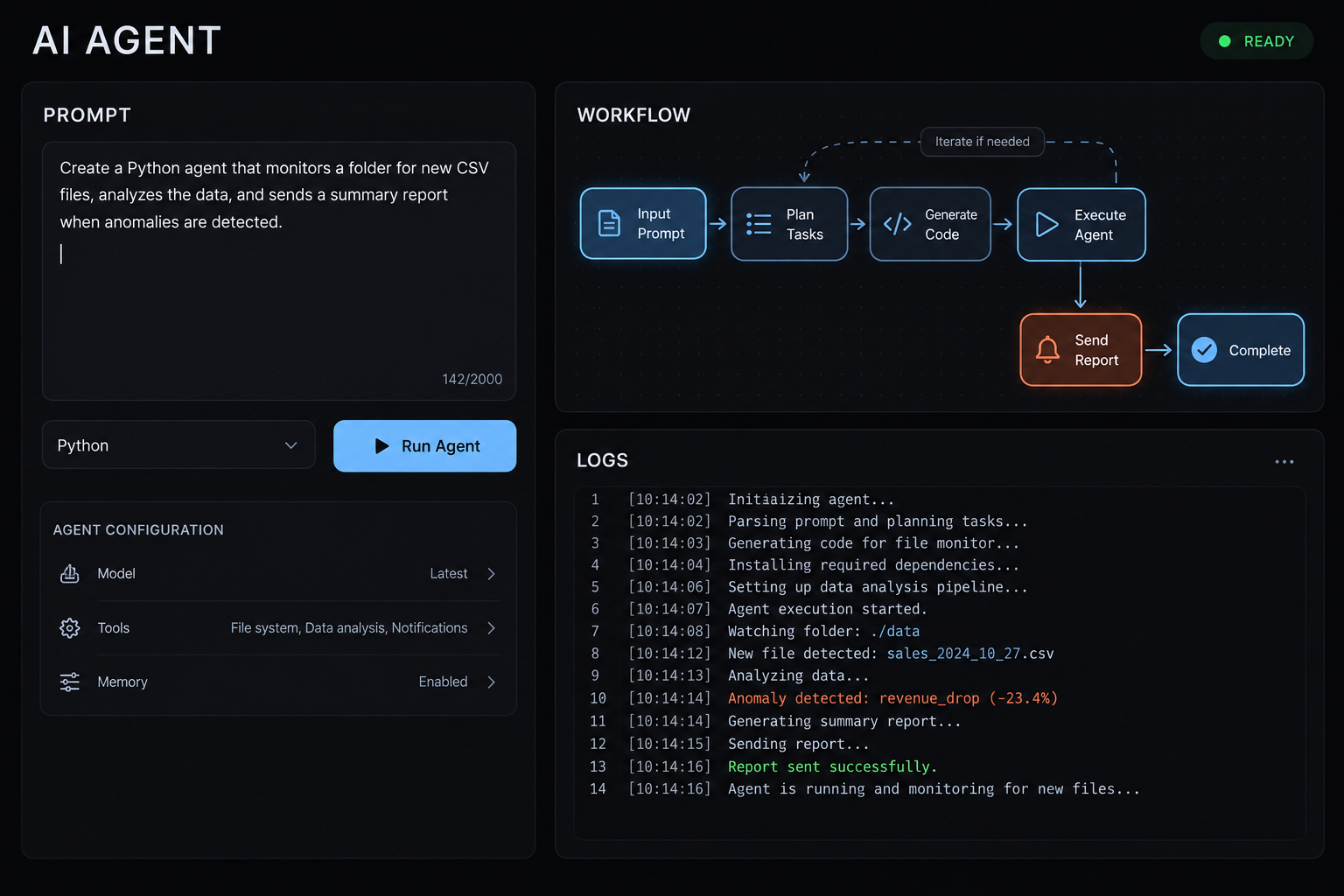Click the document icon in Input Prompt node

(609, 223)
